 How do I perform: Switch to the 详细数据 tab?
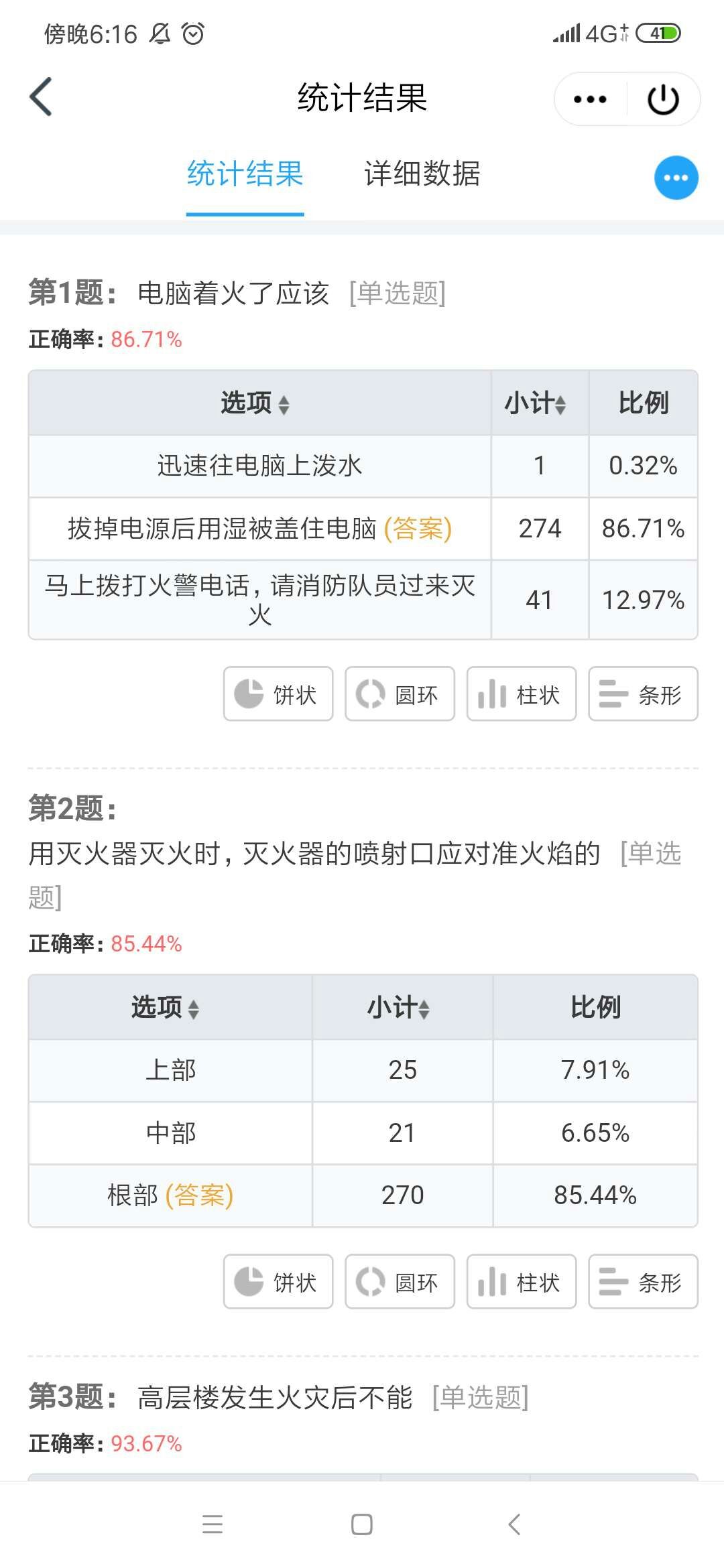click(x=422, y=174)
